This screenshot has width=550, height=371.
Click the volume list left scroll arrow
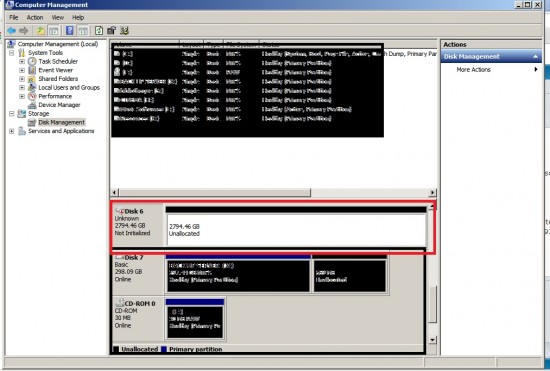pos(114,192)
